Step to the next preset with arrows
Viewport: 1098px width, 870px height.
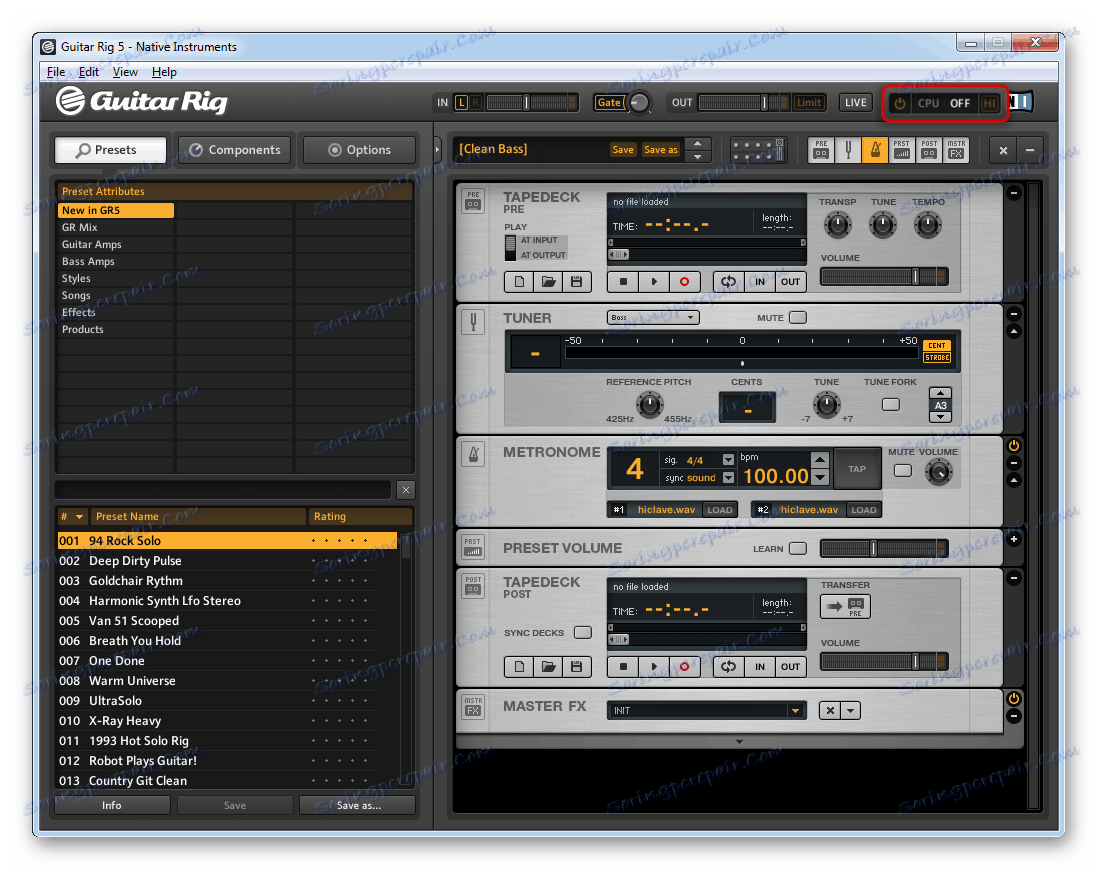[x=697, y=156]
